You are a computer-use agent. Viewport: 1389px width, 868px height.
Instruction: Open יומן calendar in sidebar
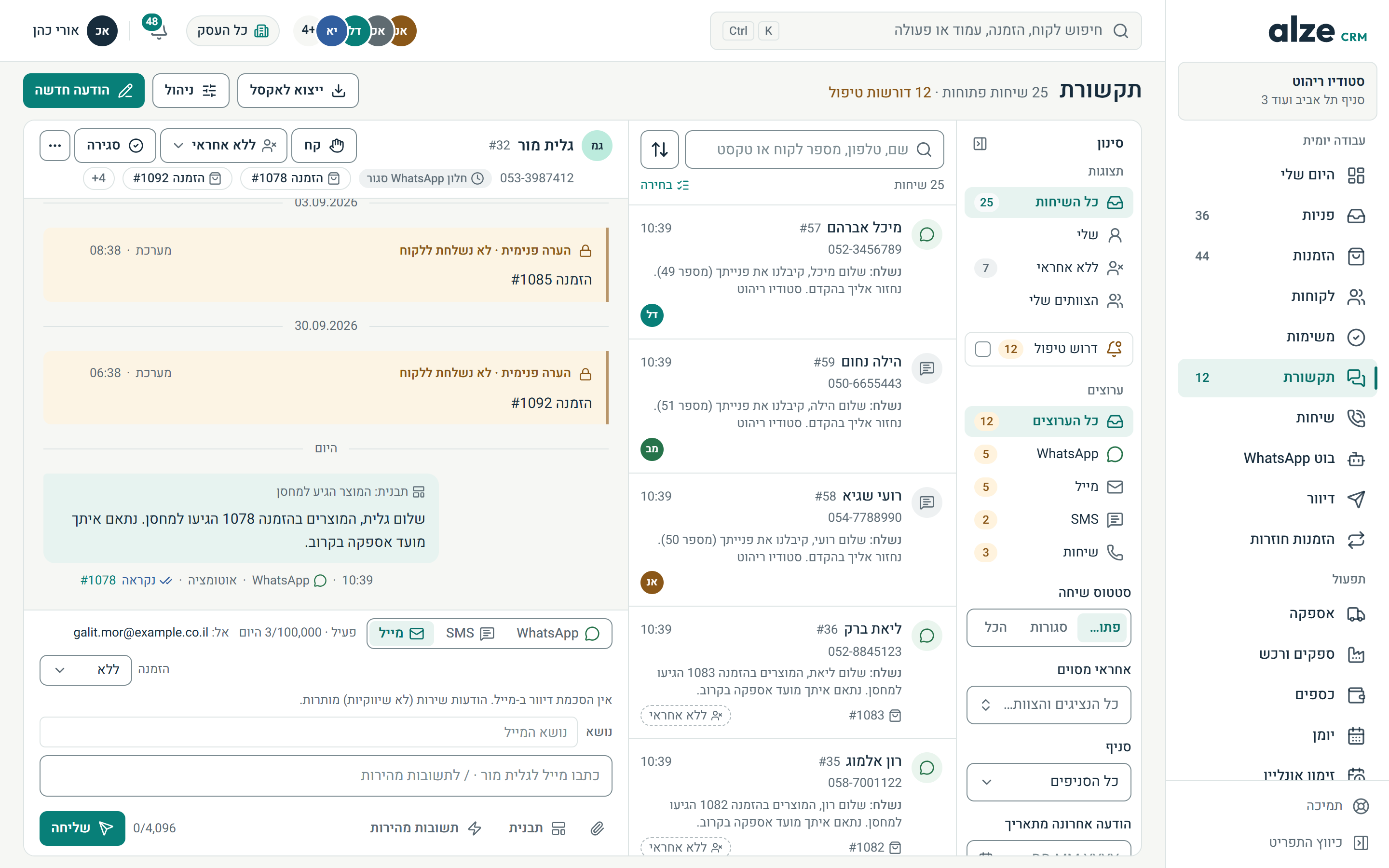click(1278, 735)
